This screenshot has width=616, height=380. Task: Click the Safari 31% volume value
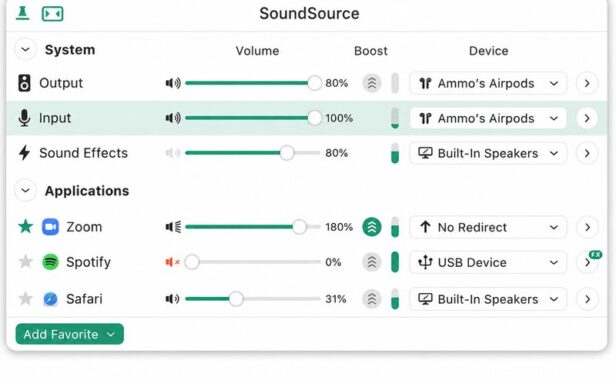point(336,299)
